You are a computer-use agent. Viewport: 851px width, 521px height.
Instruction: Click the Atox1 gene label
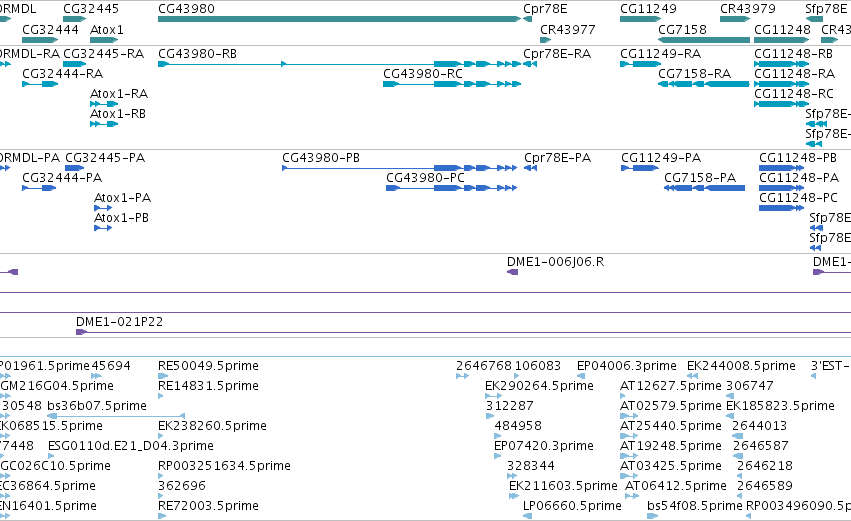click(106, 29)
